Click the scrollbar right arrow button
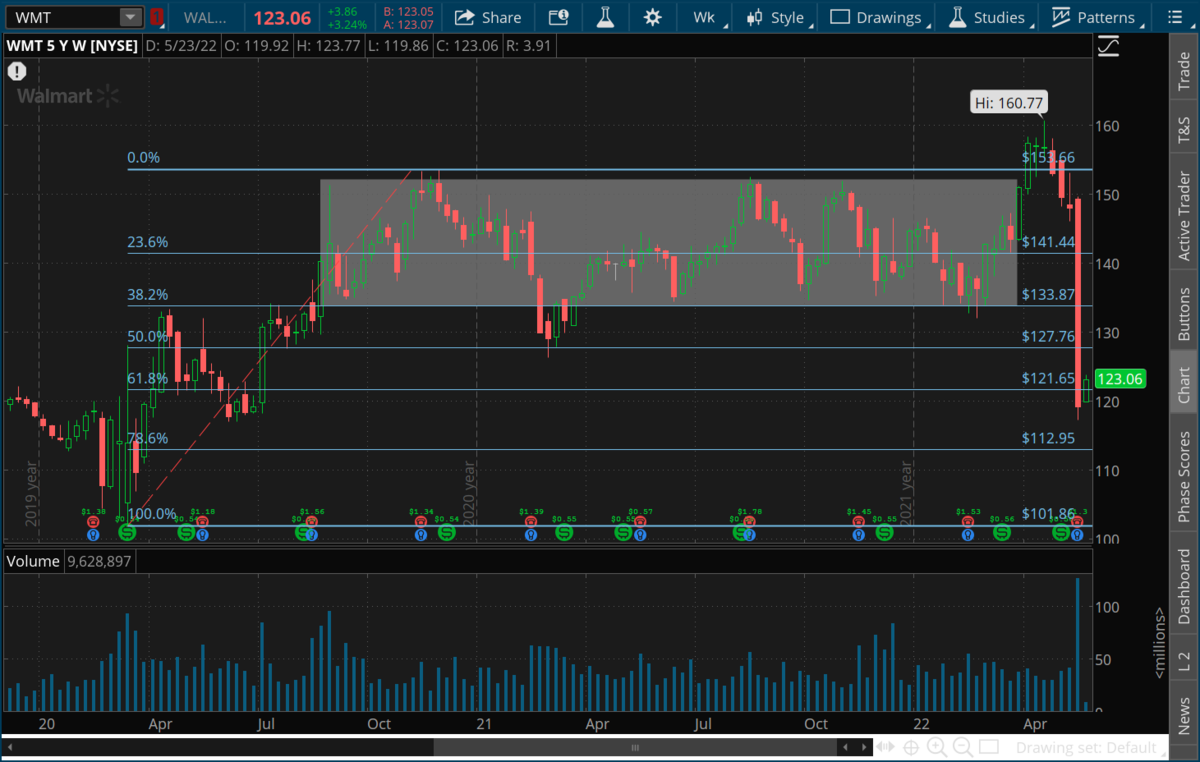This screenshot has width=1200, height=762. pos(864,747)
